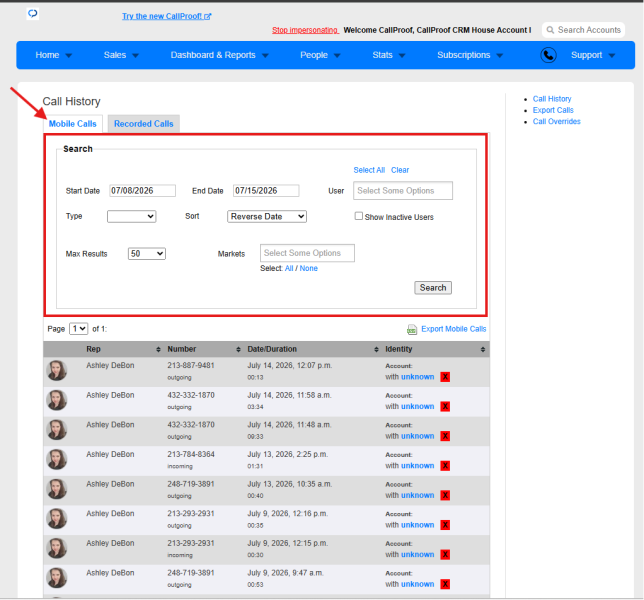
Task: Sort table by Rep column arrows
Action: [159, 349]
